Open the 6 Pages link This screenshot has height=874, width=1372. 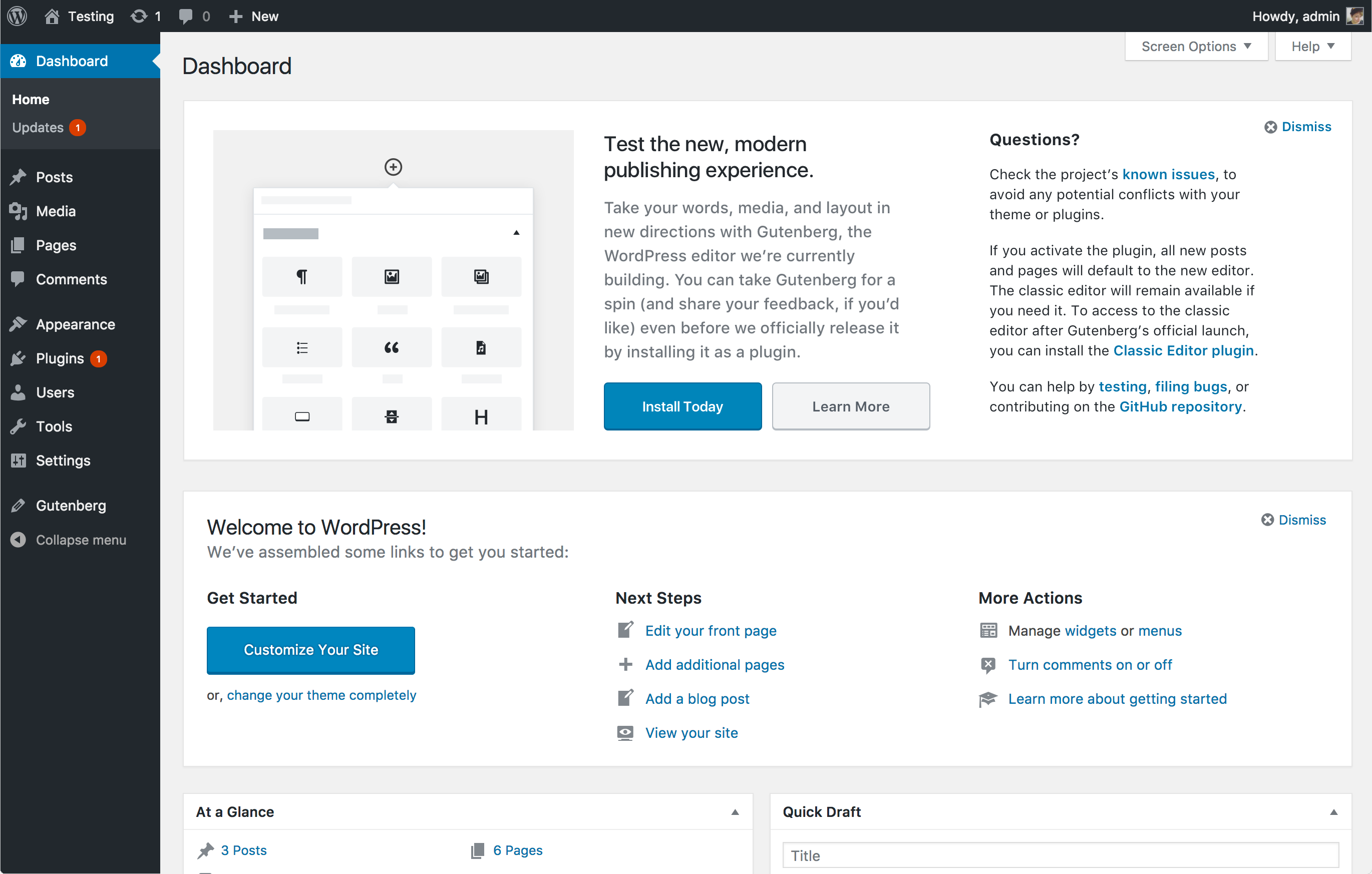[x=518, y=850]
